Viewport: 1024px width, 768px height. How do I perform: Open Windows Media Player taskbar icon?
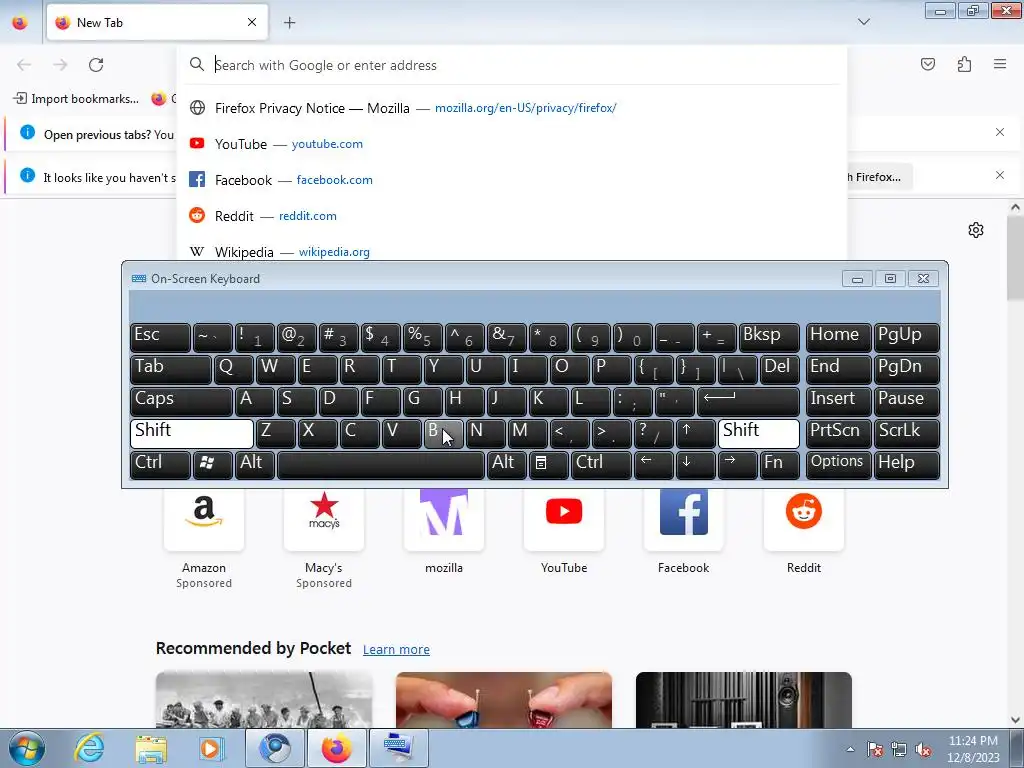point(211,748)
